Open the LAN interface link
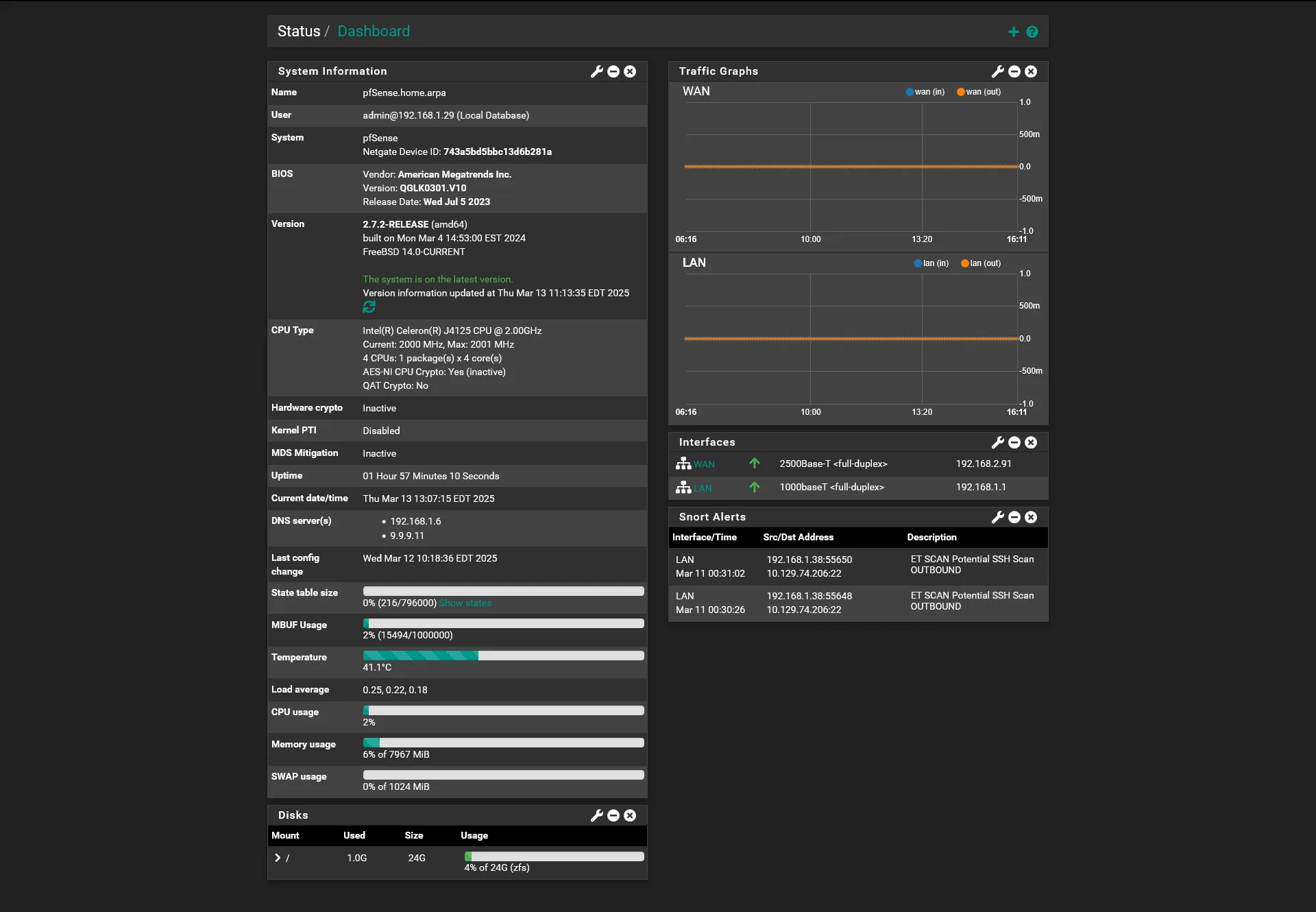 point(703,488)
